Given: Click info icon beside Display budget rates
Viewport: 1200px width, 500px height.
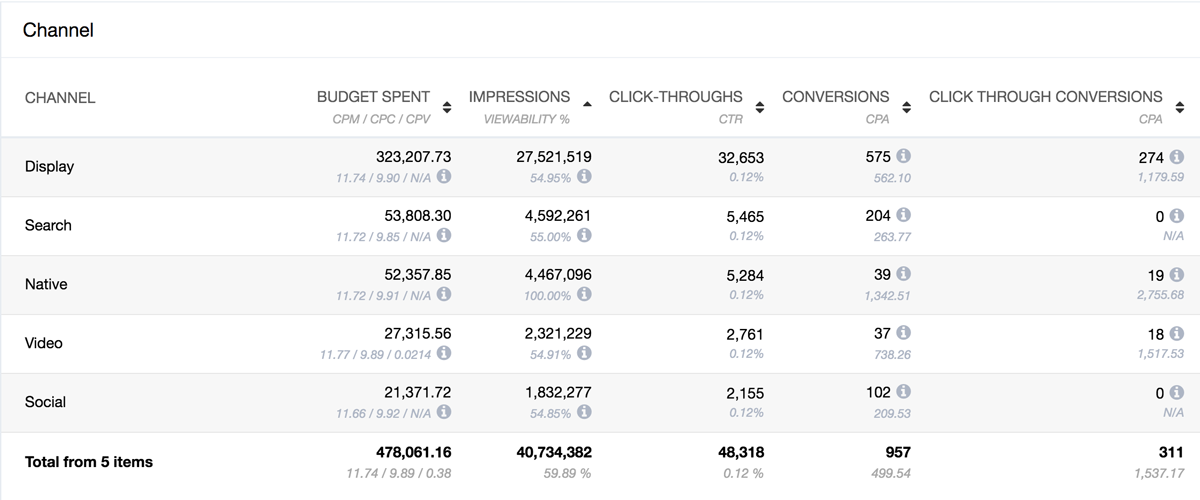Looking at the screenshot, I should 444,177.
